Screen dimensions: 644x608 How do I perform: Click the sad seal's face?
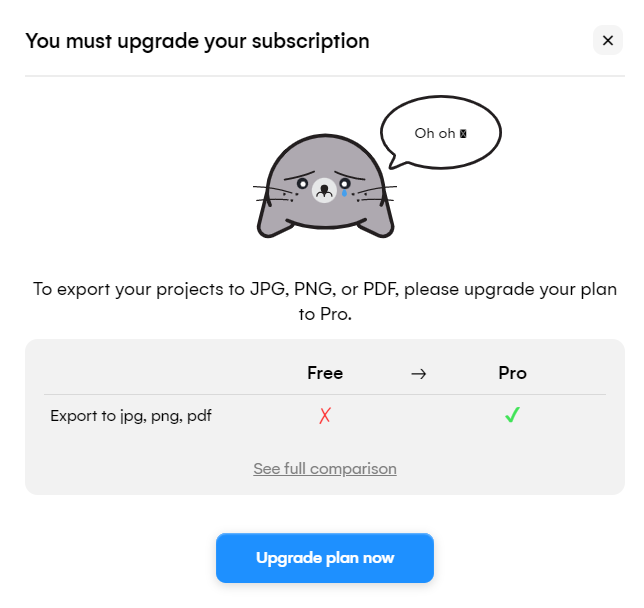tap(325, 187)
